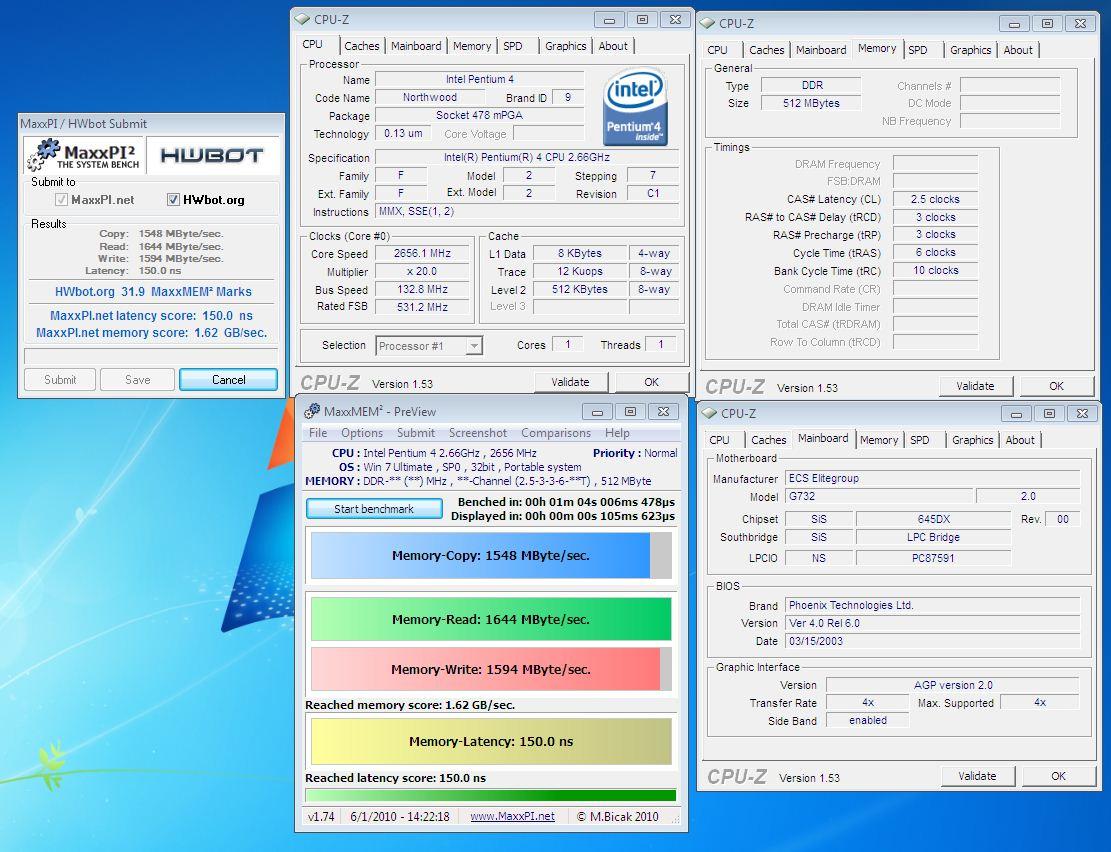Click the MaxxMEM² PreView title bar icon
Viewport: 1111px width, 852px height.
311,411
